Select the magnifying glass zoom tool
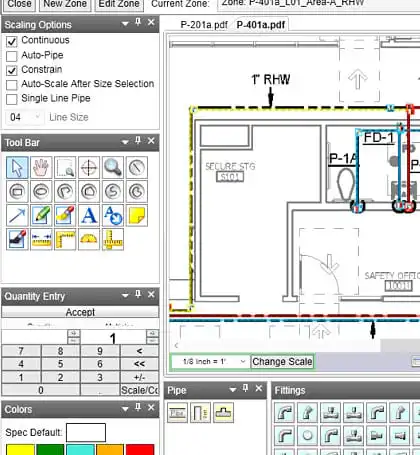Viewport: 420px width, 455px height. pos(113,167)
